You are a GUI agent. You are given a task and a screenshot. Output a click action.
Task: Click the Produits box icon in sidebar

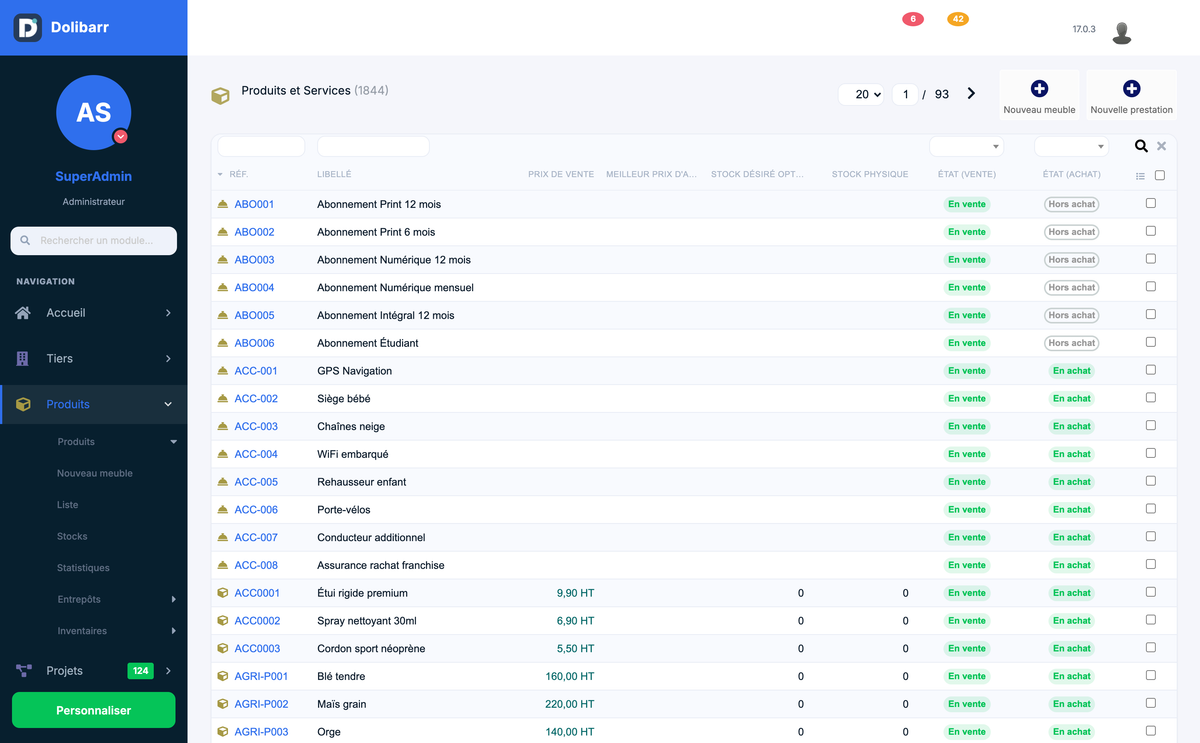click(x=24, y=404)
